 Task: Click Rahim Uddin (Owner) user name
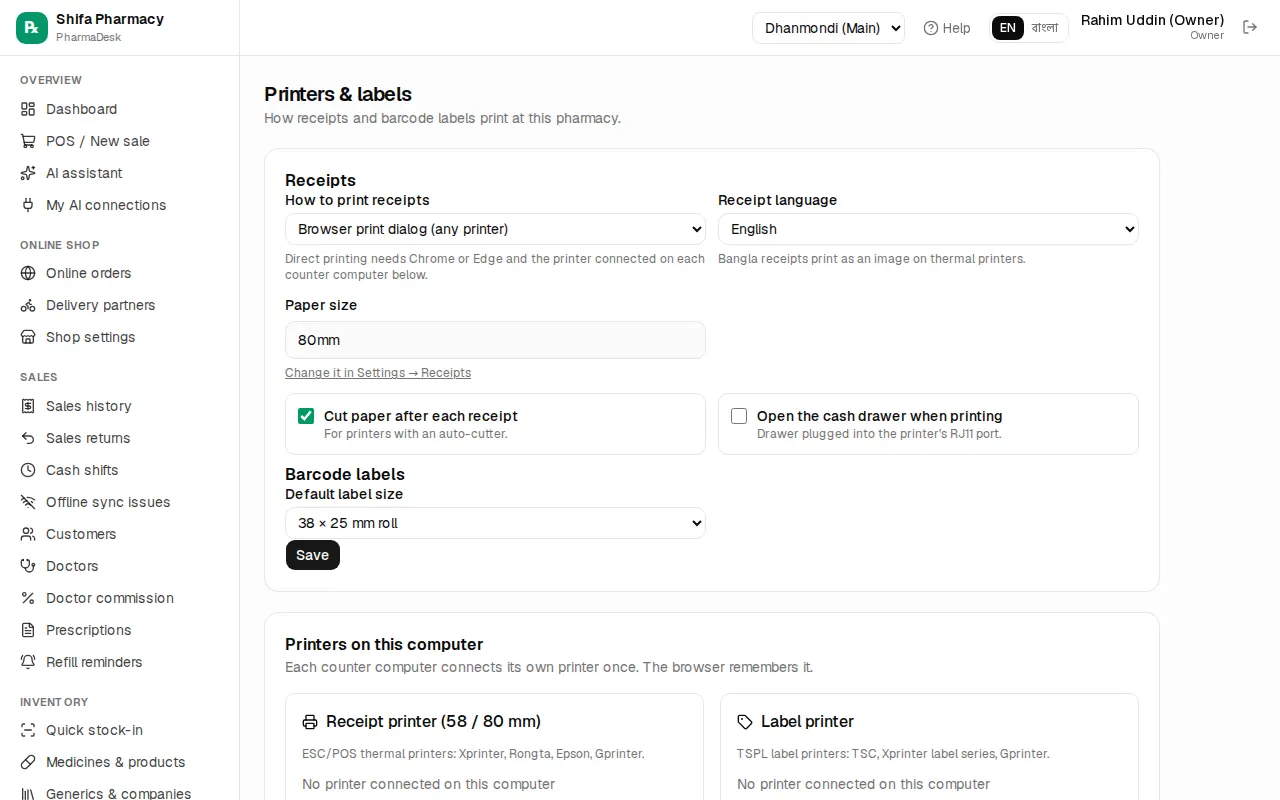[x=1152, y=20]
